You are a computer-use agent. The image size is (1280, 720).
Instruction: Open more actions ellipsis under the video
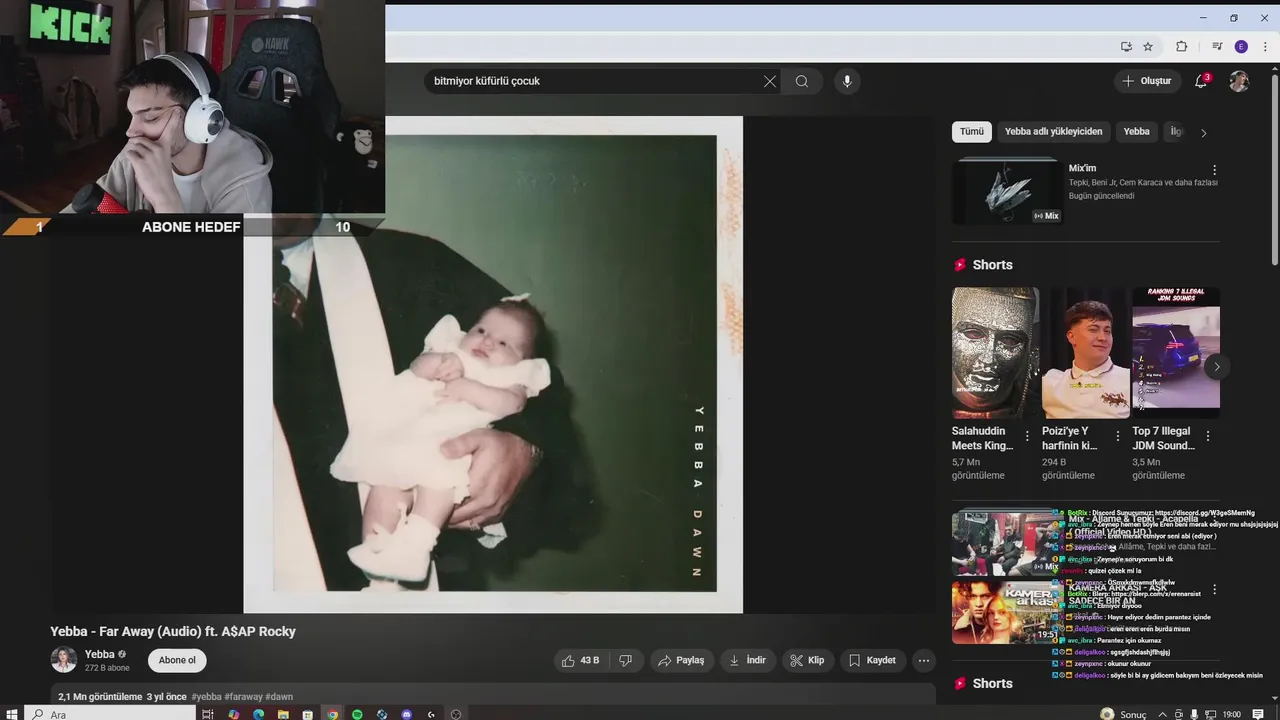pos(924,660)
